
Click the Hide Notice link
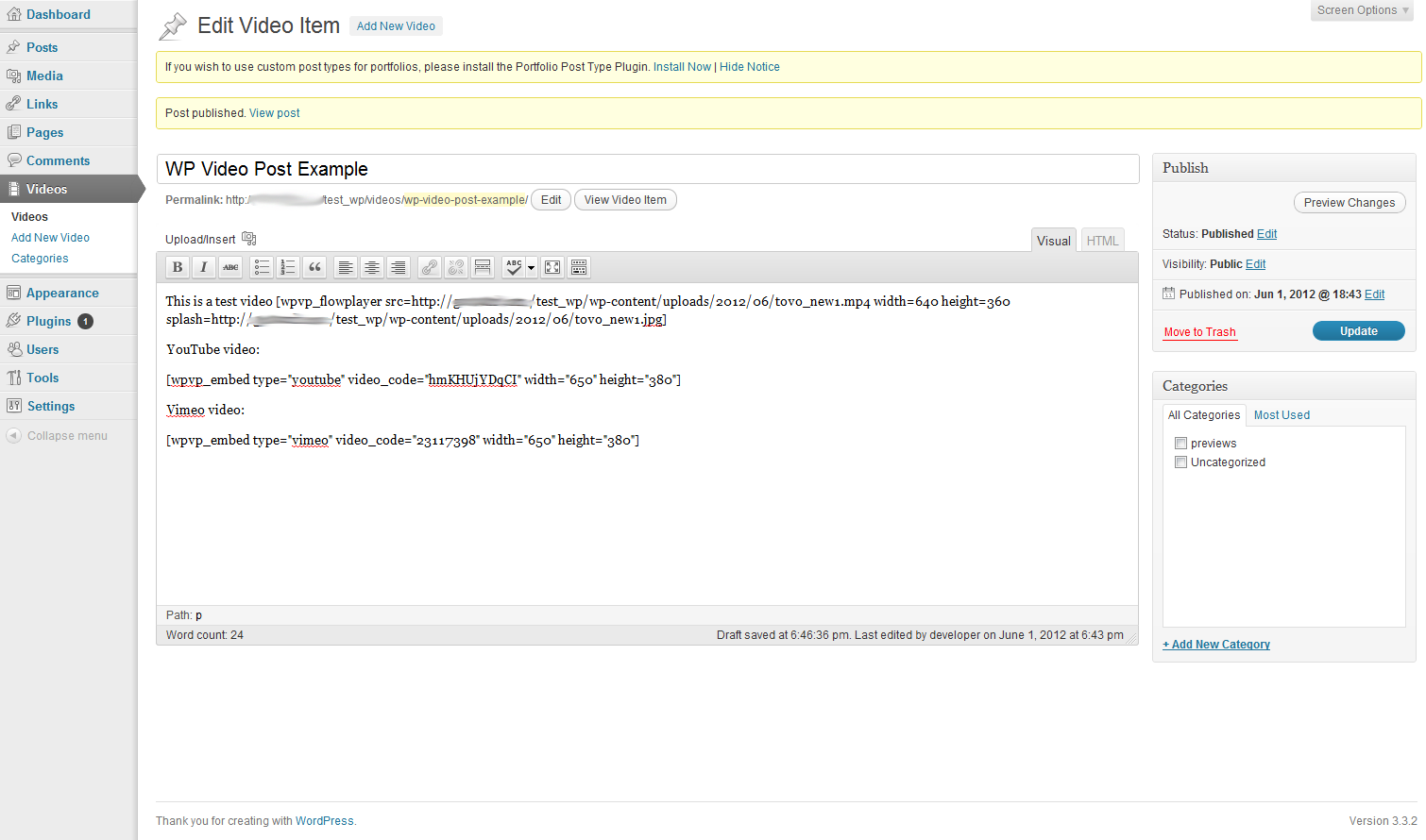pyautogui.click(x=750, y=67)
